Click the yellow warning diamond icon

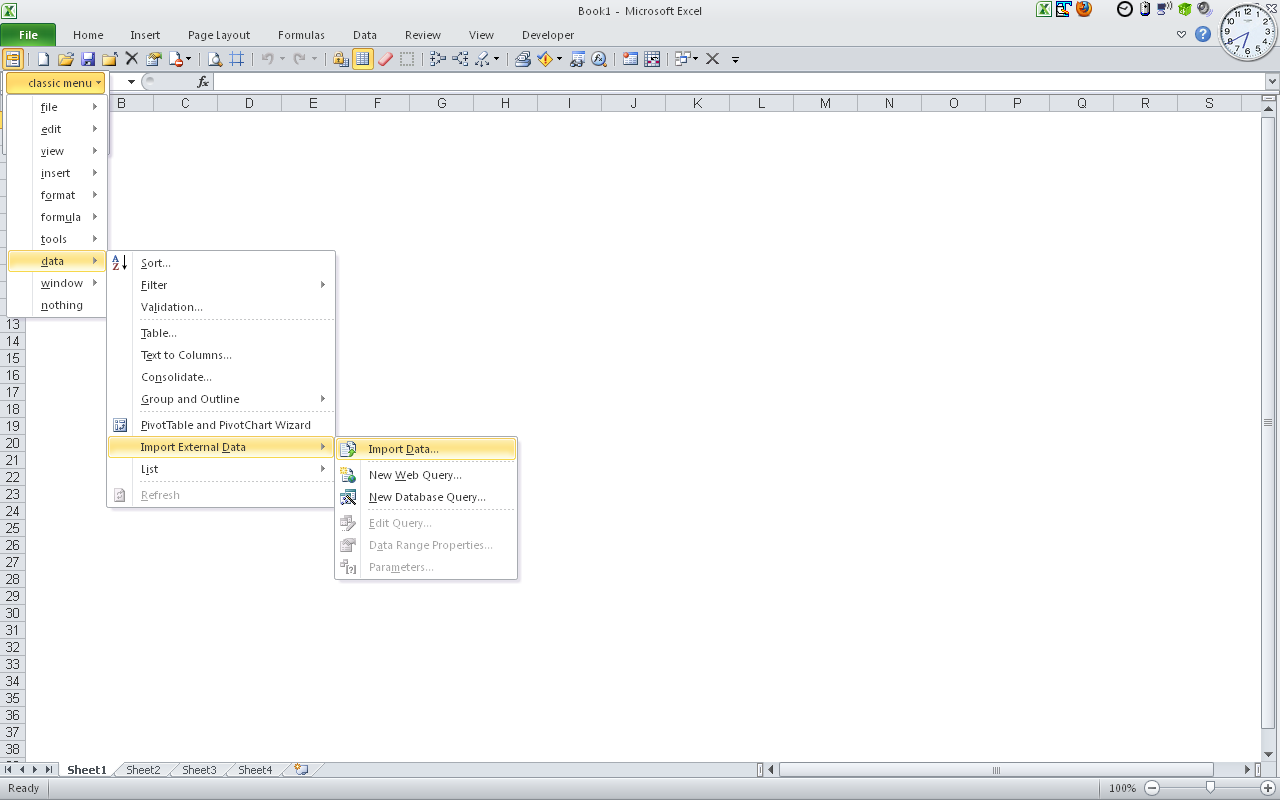point(545,59)
